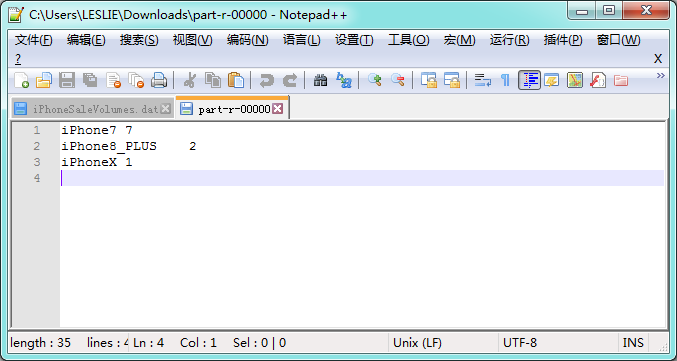Screen dimensions: 677x361
Task: Show all characters with the pilcrow icon
Action: coord(505,81)
